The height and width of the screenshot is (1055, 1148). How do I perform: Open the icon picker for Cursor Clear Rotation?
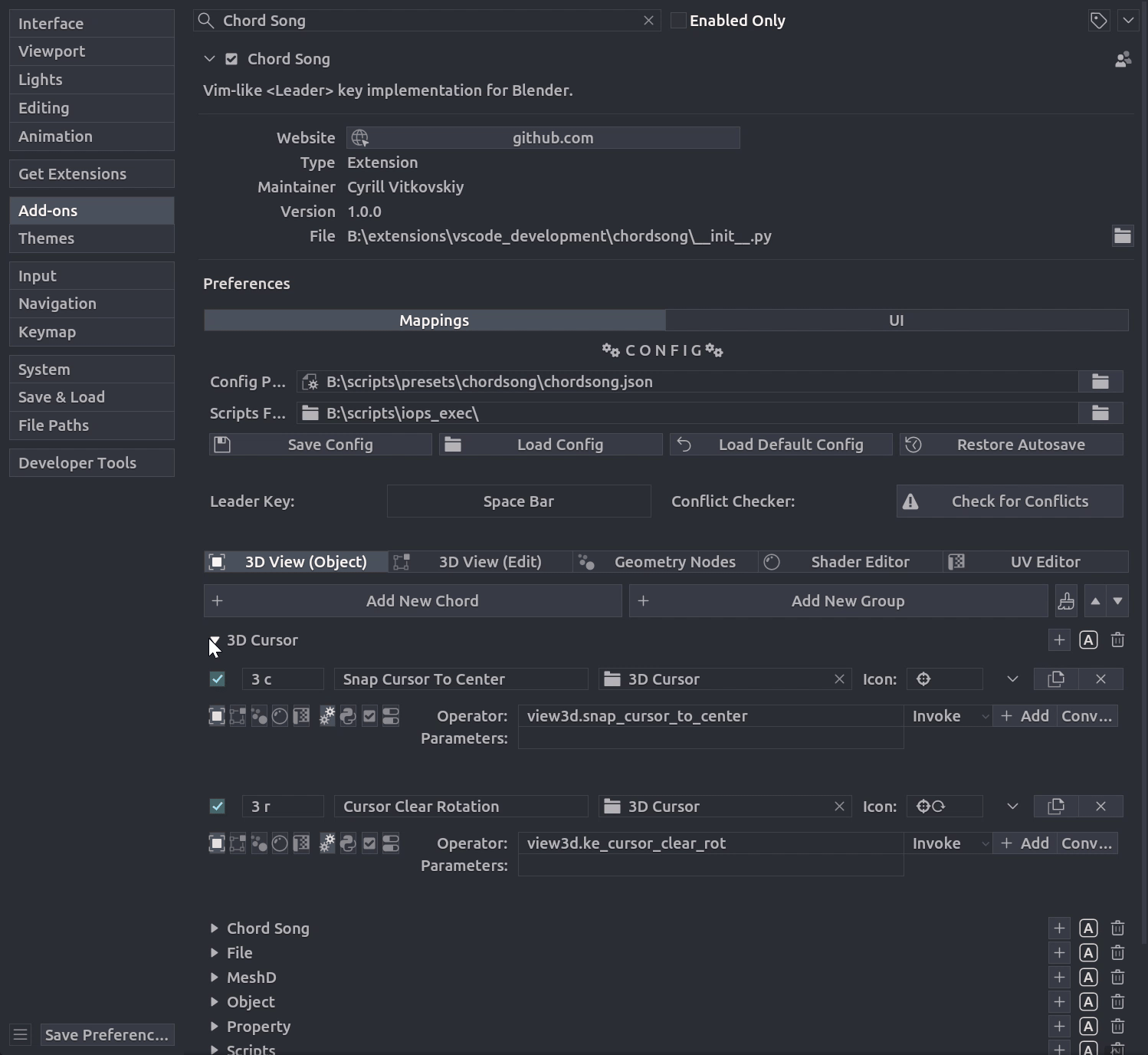click(944, 806)
